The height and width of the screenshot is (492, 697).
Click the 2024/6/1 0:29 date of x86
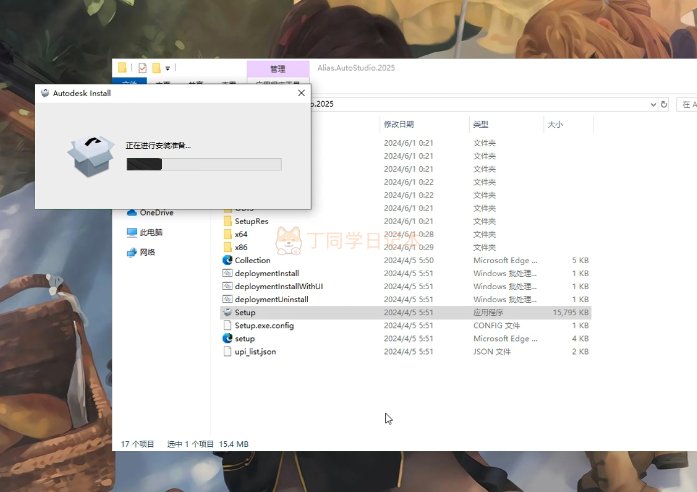409,247
